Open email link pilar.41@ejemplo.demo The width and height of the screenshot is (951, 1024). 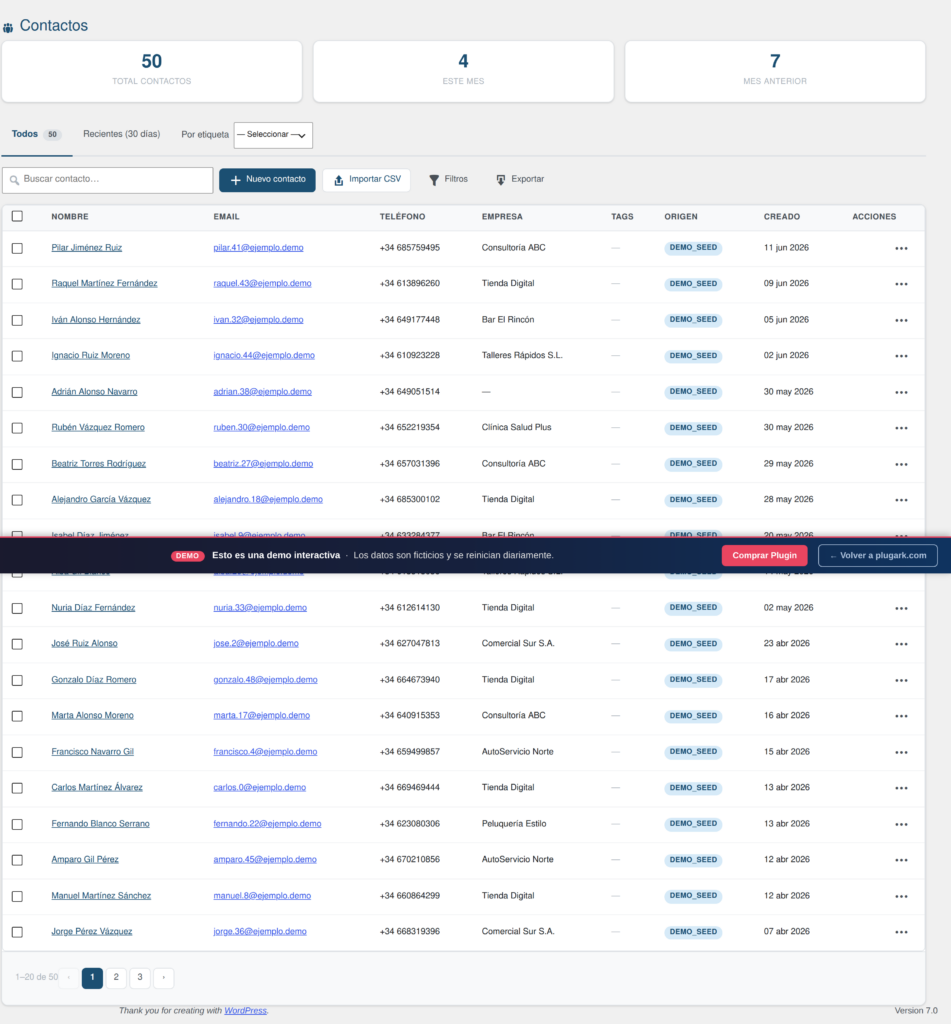click(258, 248)
